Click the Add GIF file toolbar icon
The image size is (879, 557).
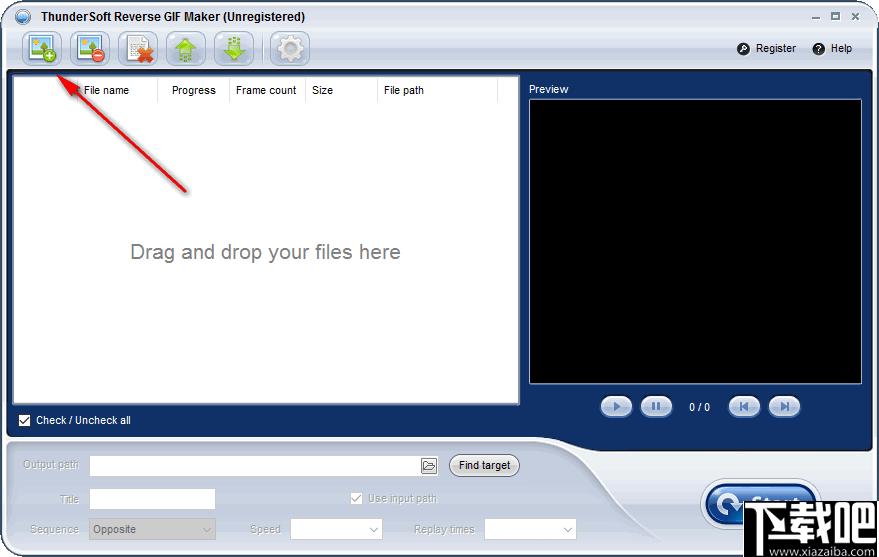point(42,49)
